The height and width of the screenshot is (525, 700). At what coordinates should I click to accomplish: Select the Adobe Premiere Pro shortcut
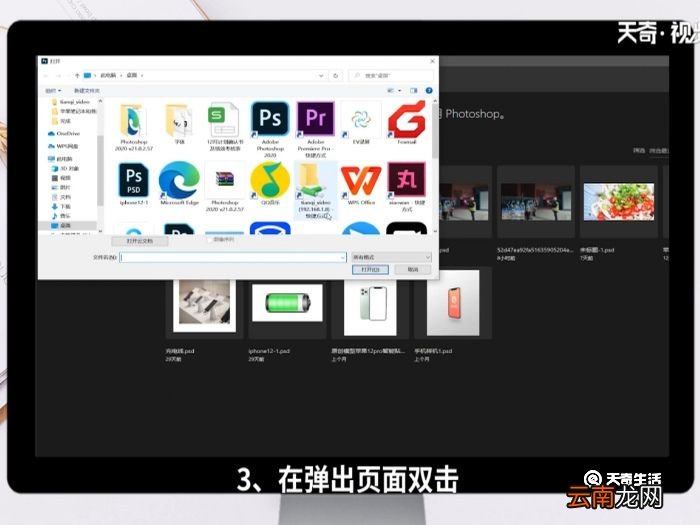(316, 119)
